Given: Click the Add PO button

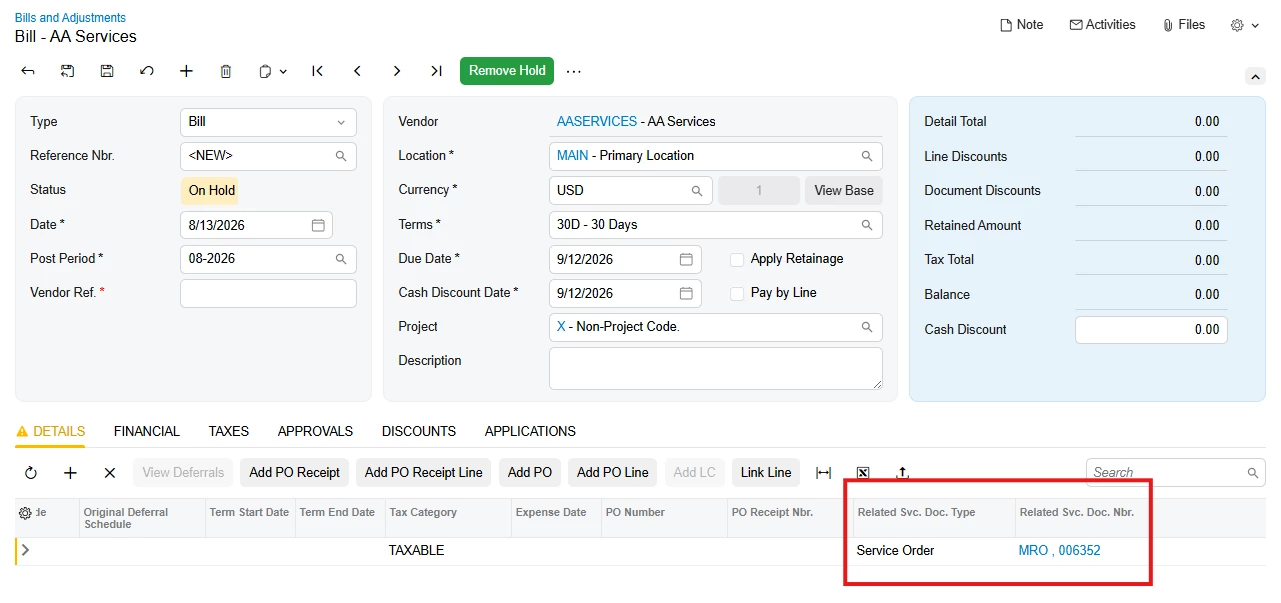Looking at the screenshot, I should (530, 473).
